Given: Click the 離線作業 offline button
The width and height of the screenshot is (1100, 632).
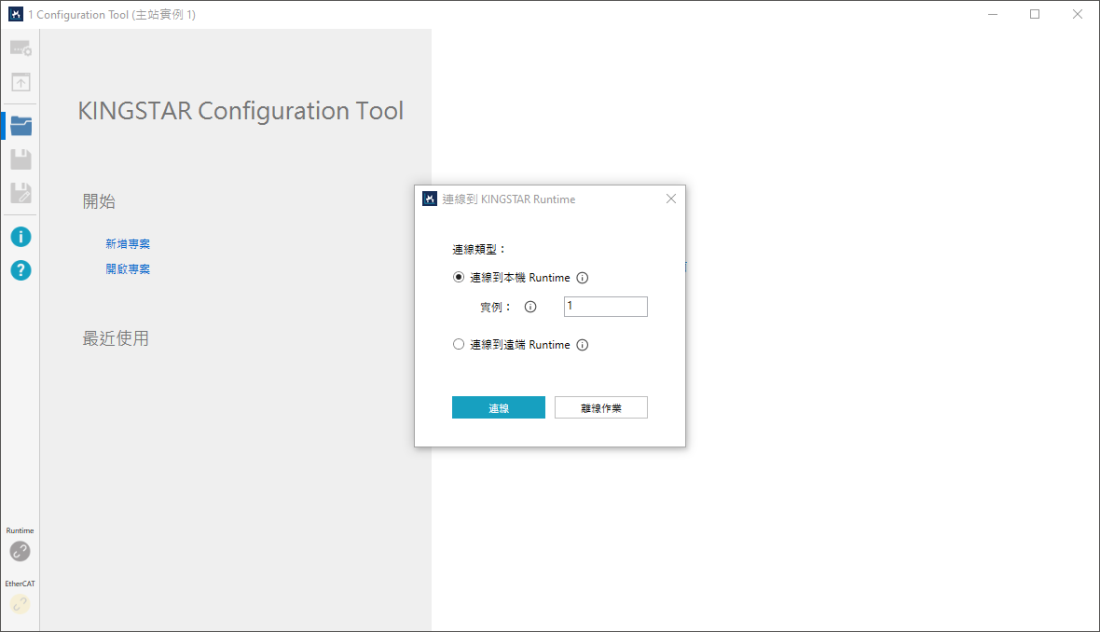Looking at the screenshot, I should [x=601, y=408].
